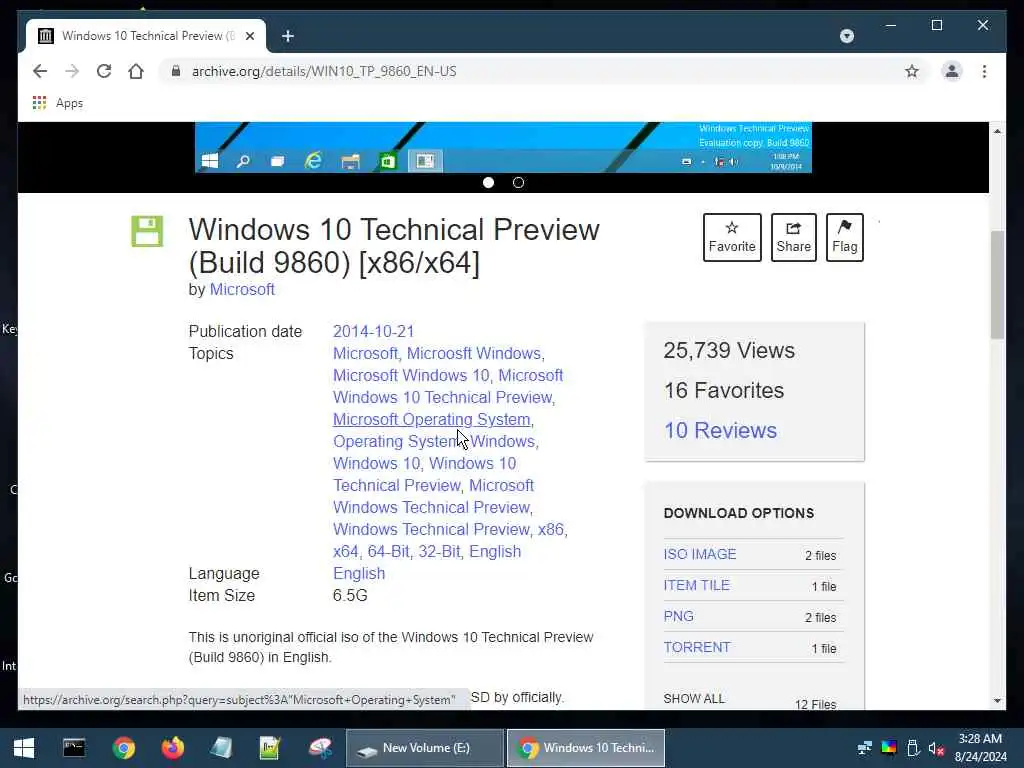The image size is (1024, 768).
Task: Open the paint palette taskbar icon
Action: (x=320, y=748)
